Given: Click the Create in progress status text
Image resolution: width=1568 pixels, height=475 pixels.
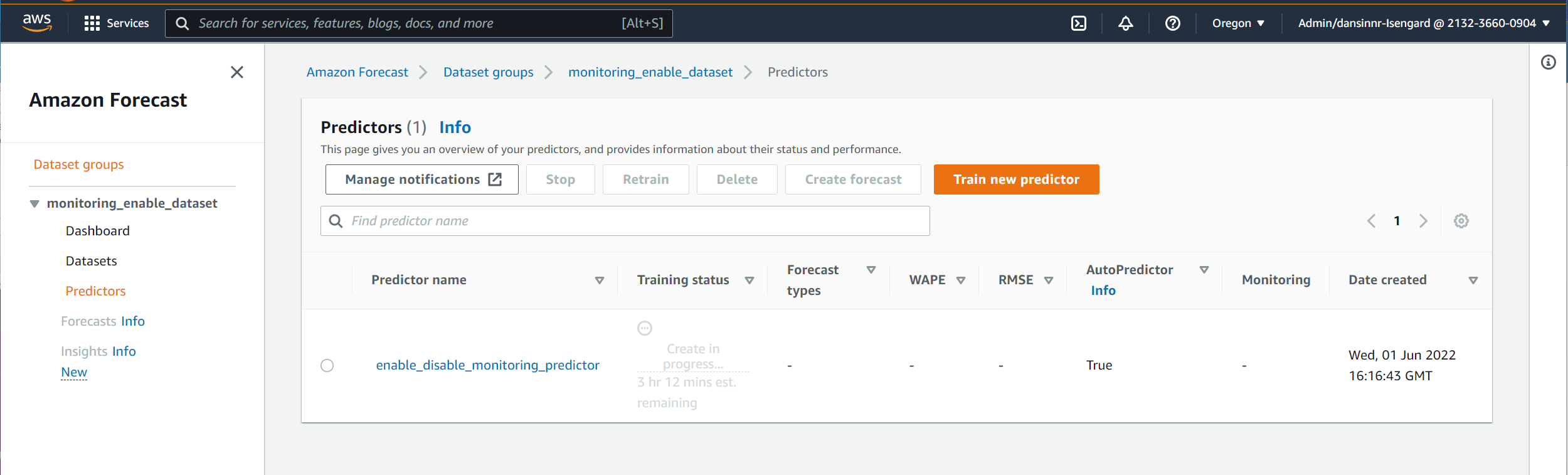Looking at the screenshot, I should (693, 356).
